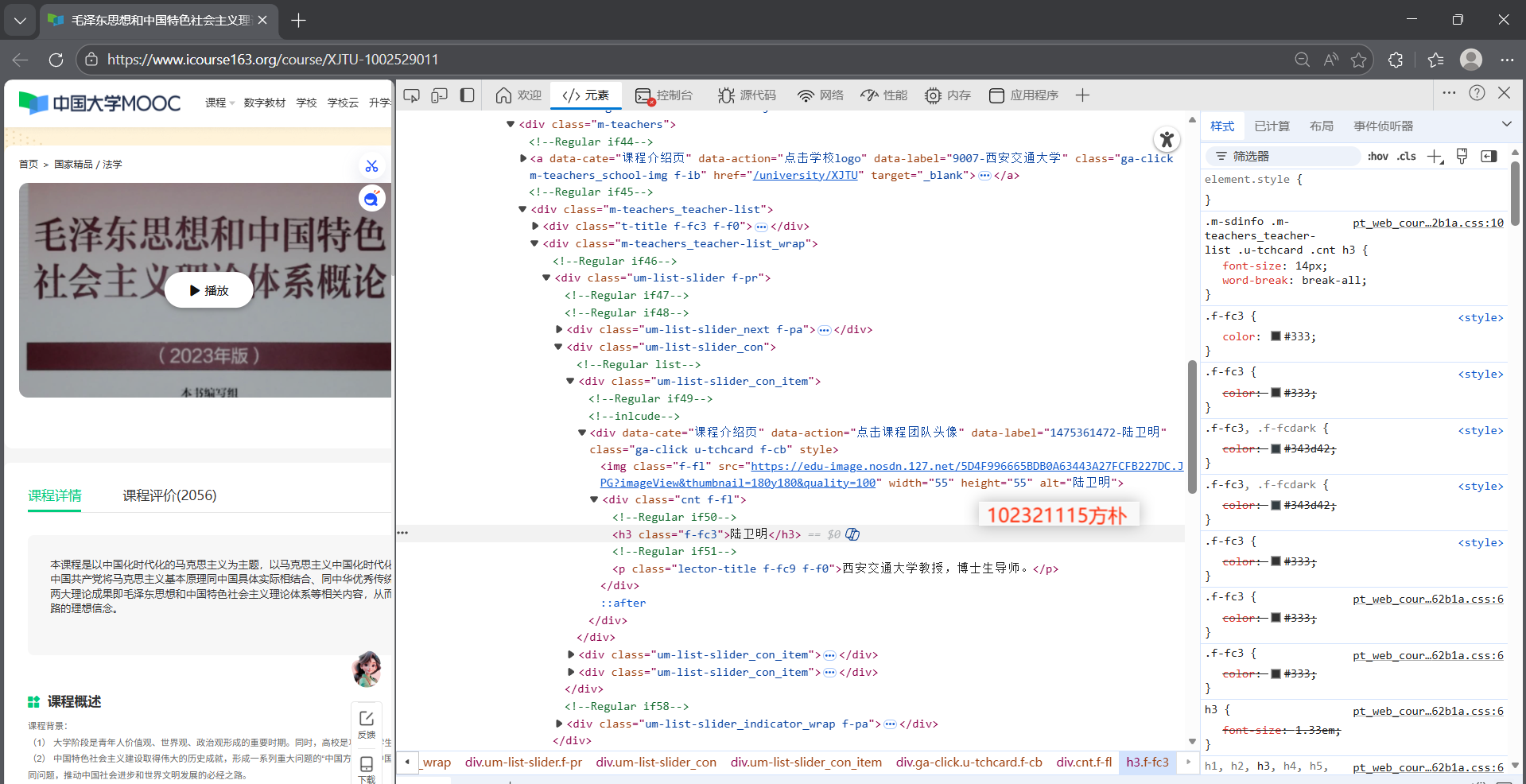Add this page to favorites star icon
This screenshot has width=1526, height=784.
click(1358, 60)
